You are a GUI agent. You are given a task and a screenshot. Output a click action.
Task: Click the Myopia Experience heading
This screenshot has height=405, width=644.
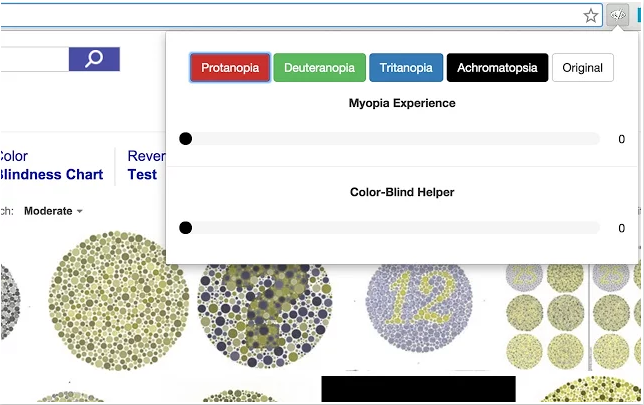(x=402, y=103)
